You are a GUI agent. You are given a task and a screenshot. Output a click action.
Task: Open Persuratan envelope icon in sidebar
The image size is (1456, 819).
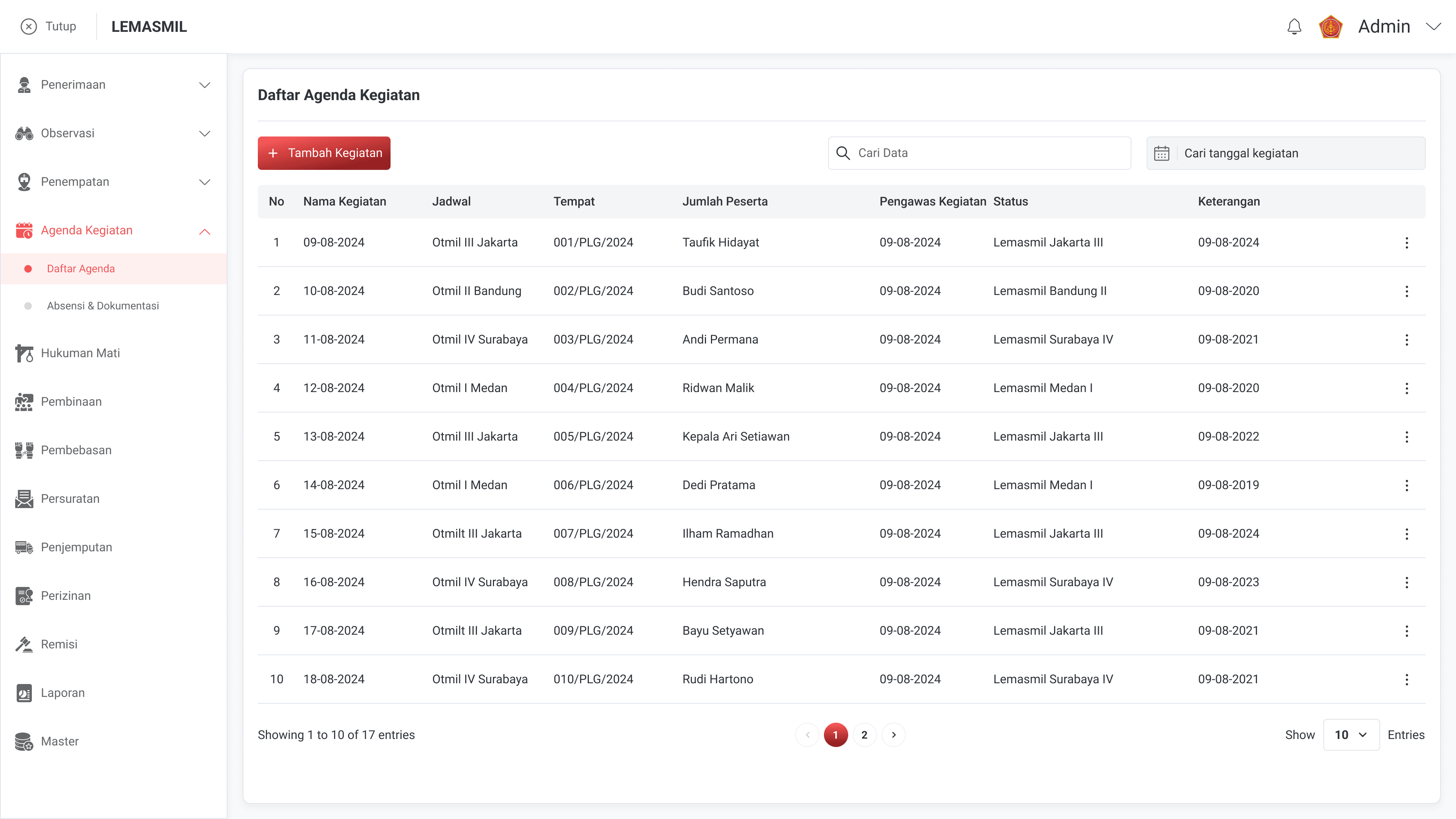tap(24, 499)
